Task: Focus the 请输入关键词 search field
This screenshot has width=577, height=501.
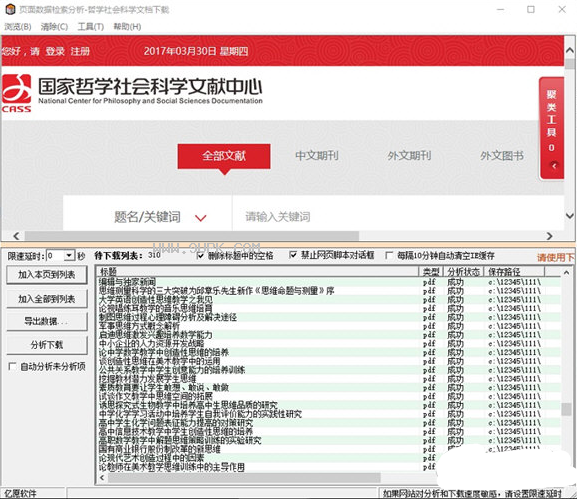Action: tap(398, 217)
